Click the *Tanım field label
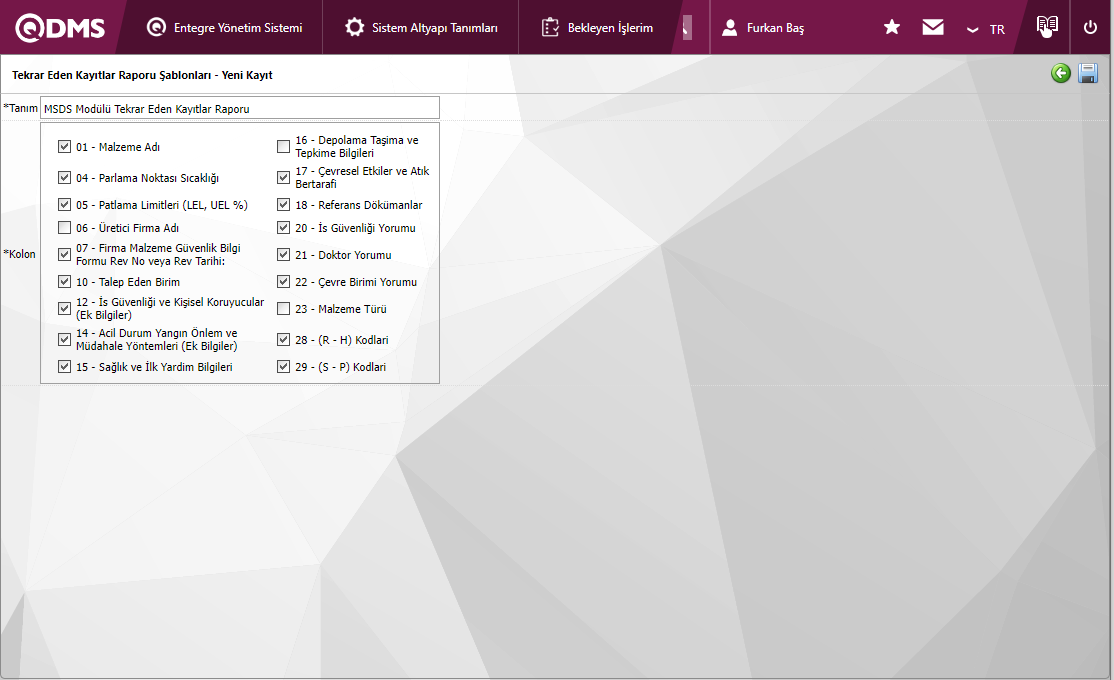Image resolution: width=1114 pixels, height=680 pixels. click(21, 108)
